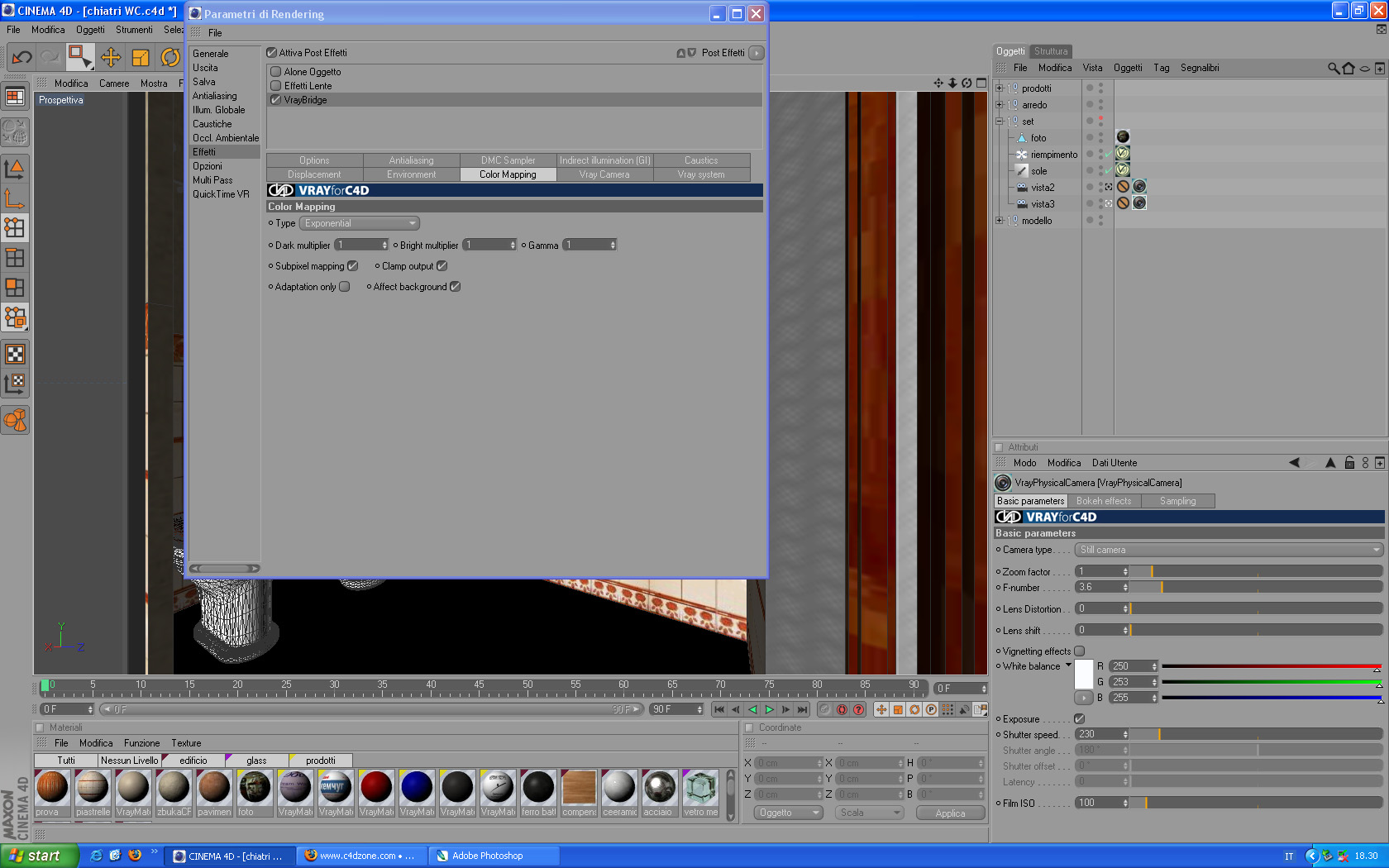Click the black material tag on foto

tap(1123, 137)
